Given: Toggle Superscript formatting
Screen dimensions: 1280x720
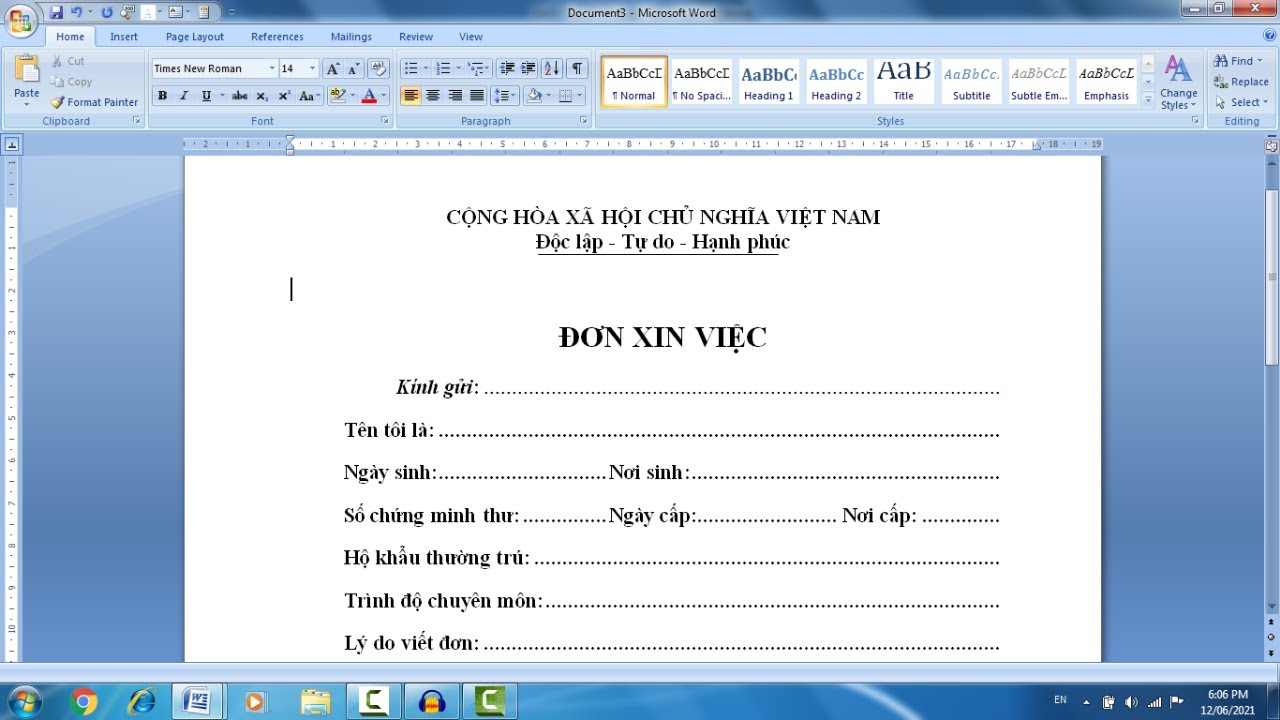Looking at the screenshot, I should pyautogui.click(x=284, y=96).
